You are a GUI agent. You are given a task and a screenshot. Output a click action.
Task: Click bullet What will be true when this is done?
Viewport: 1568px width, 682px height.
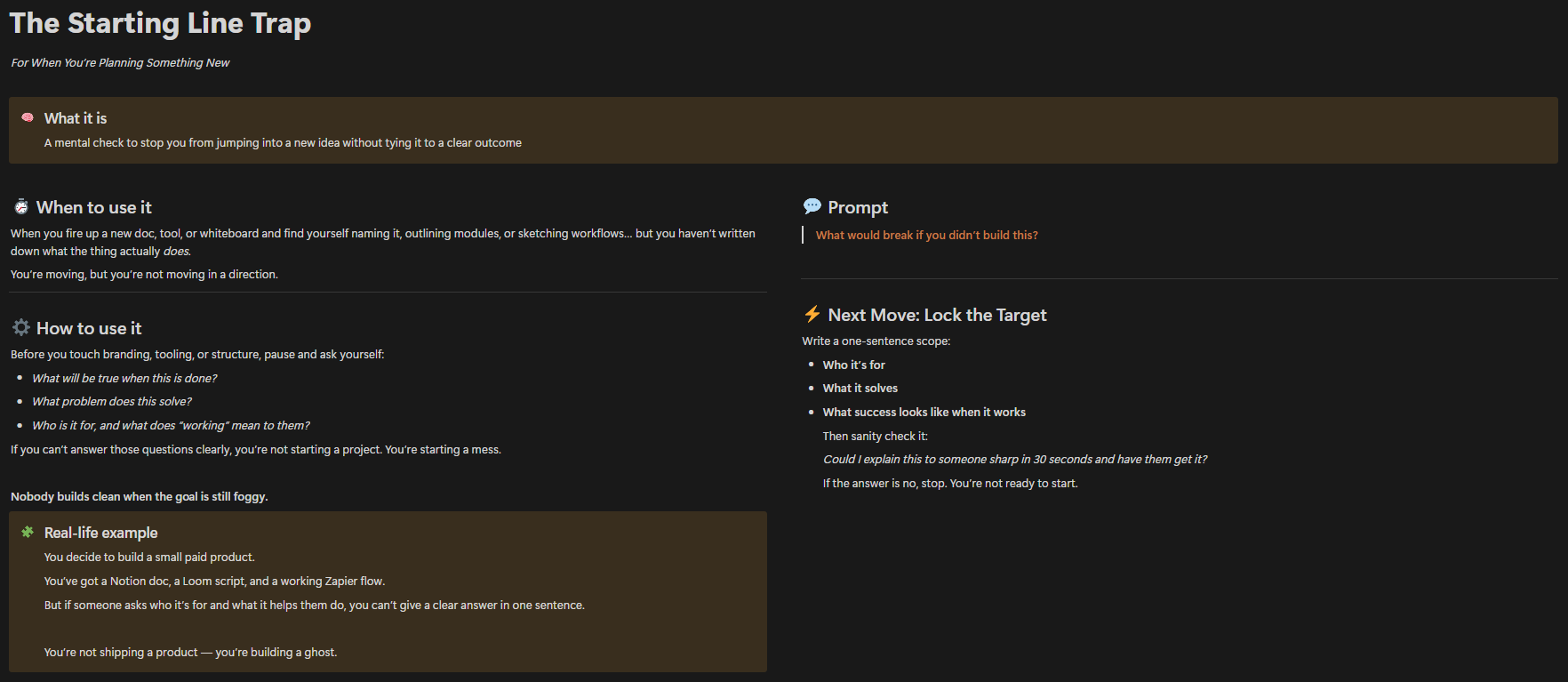point(124,379)
